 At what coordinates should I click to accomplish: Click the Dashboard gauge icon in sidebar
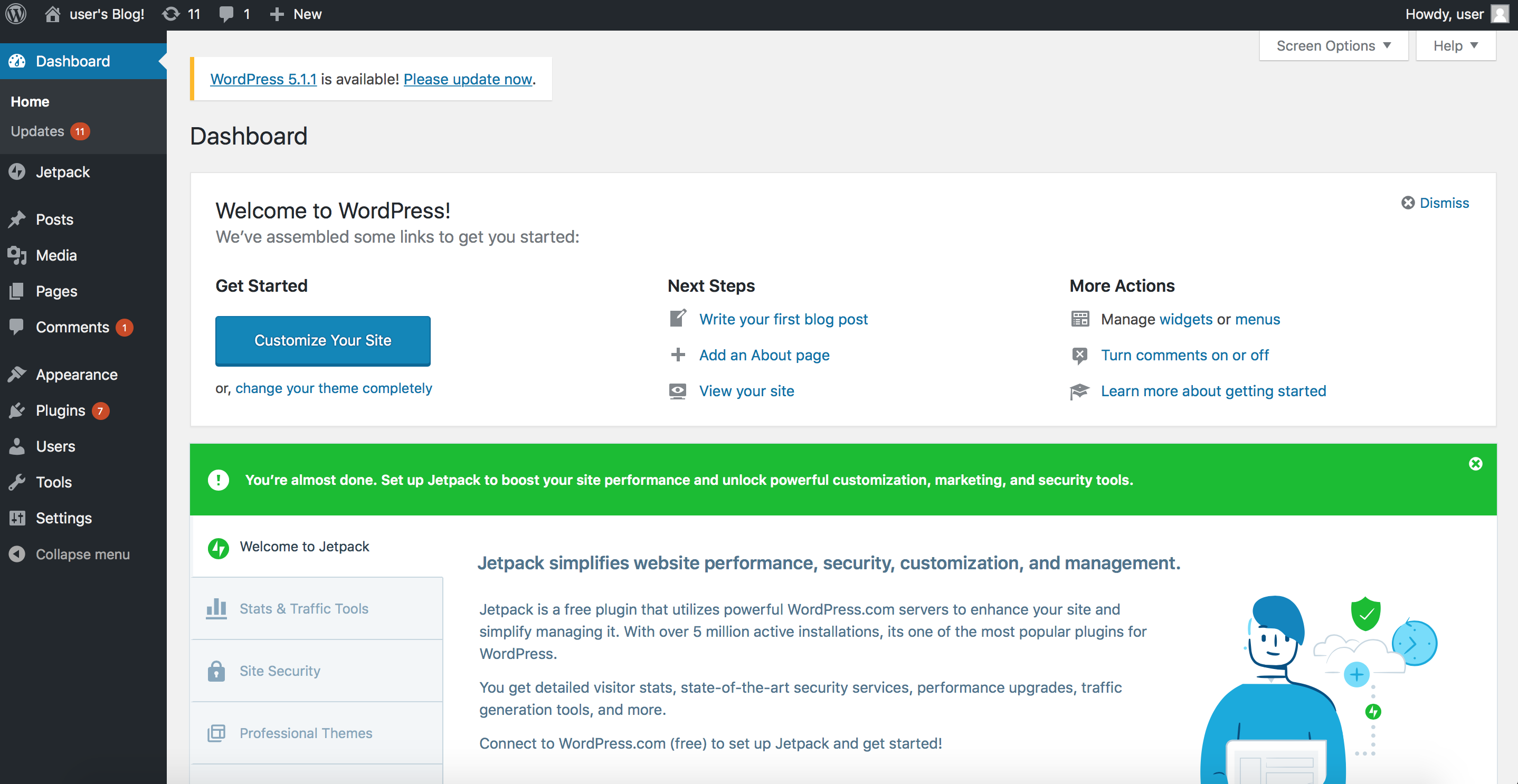pos(17,61)
